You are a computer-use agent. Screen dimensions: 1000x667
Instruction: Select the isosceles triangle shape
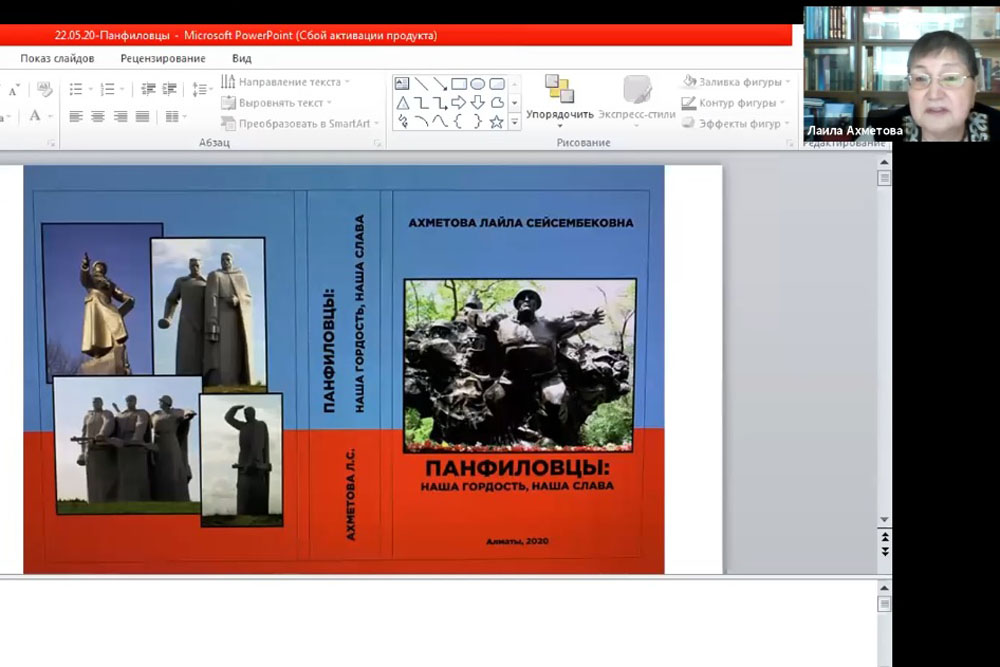[x=402, y=103]
